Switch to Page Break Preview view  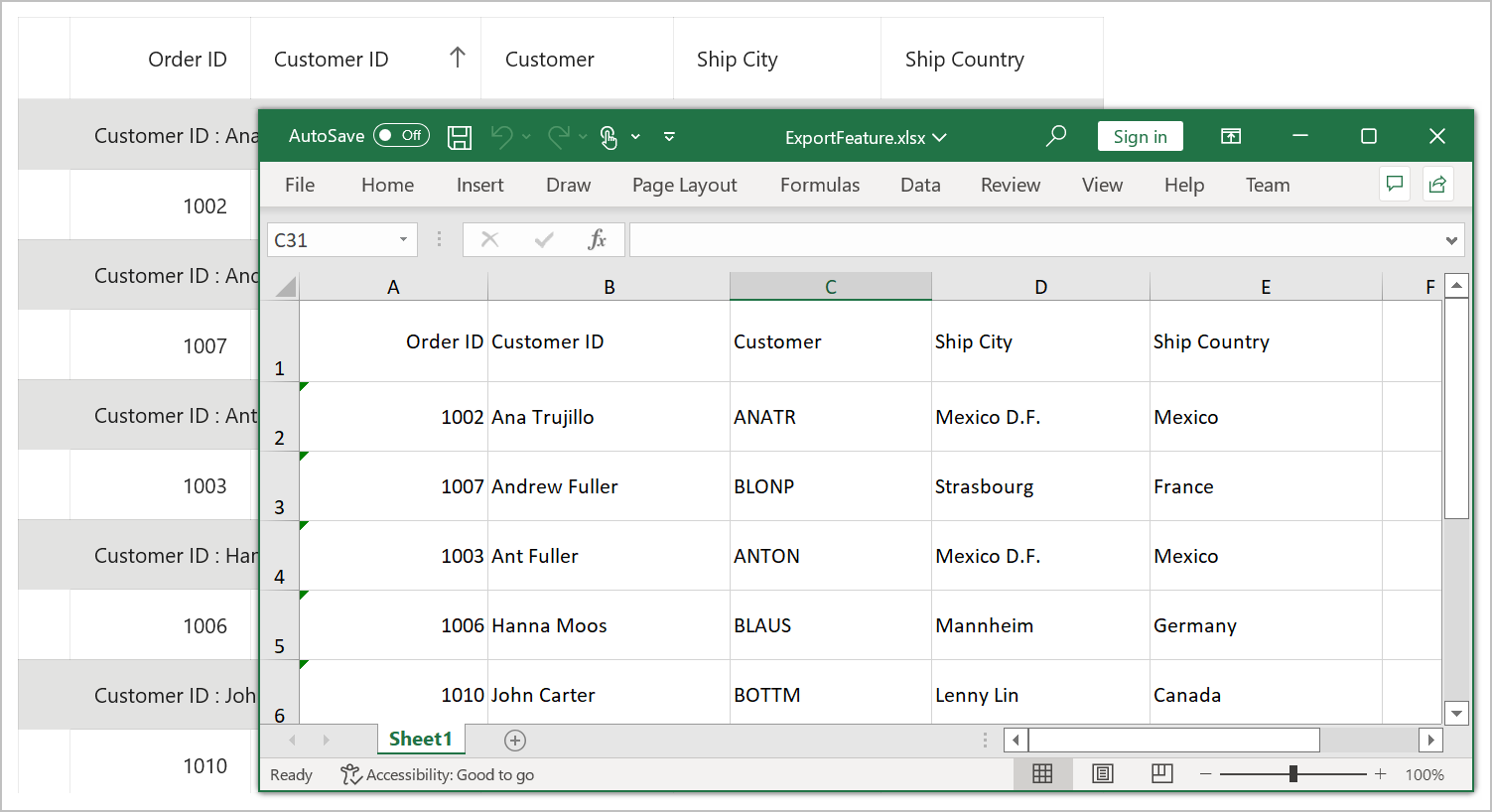tap(1161, 774)
